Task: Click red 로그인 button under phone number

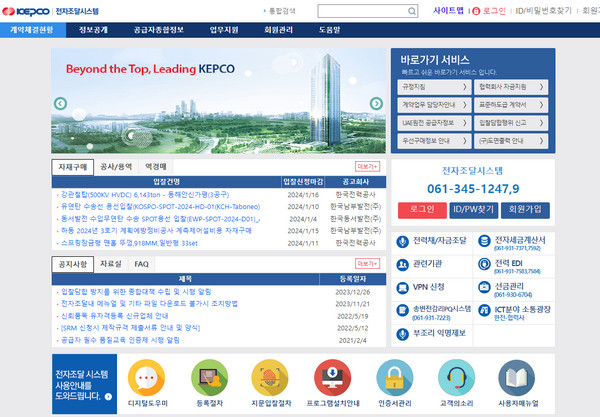Action: [422, 210]
